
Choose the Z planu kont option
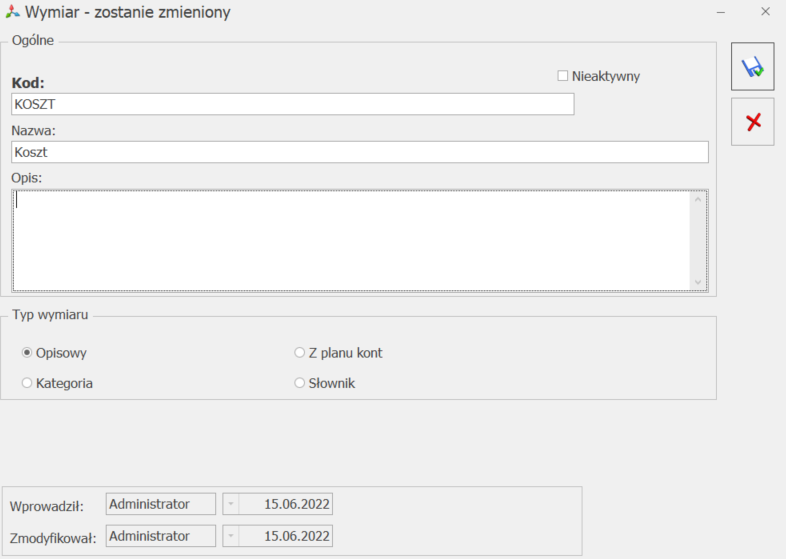[x=300, y=353]
